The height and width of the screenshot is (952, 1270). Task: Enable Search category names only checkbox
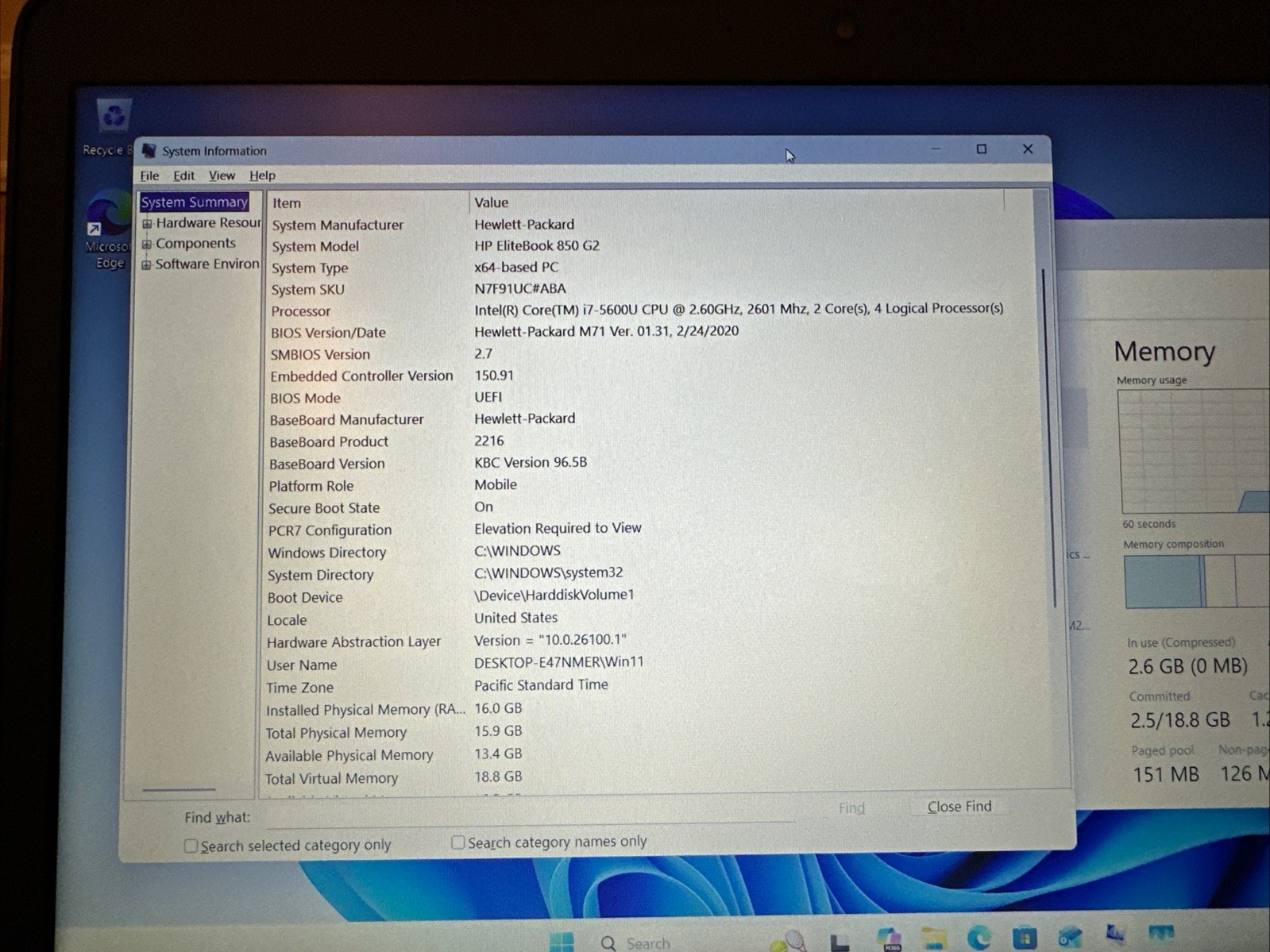[x=457, y=842]
